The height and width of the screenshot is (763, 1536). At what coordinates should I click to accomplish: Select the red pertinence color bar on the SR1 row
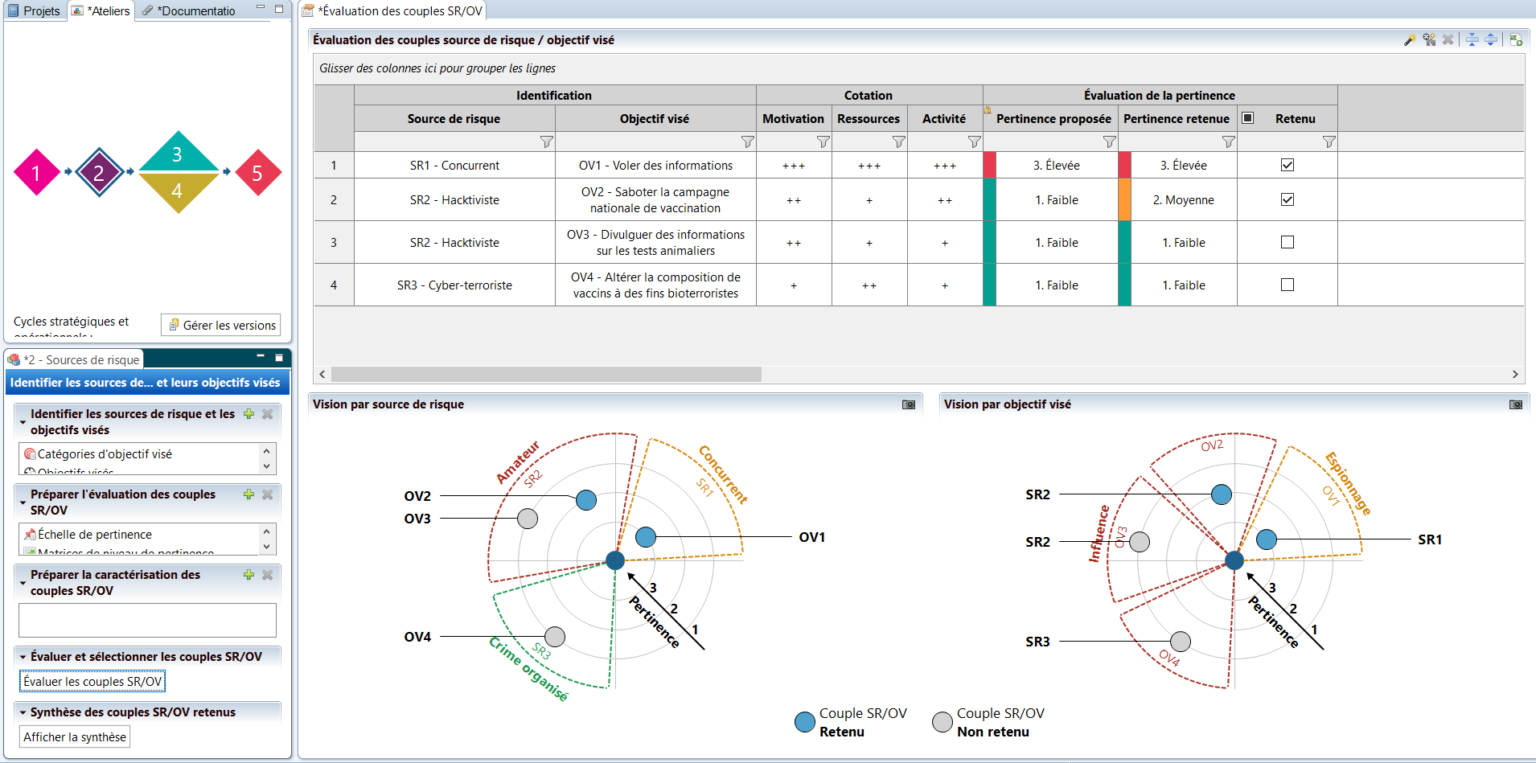click(x=988, y=165)
